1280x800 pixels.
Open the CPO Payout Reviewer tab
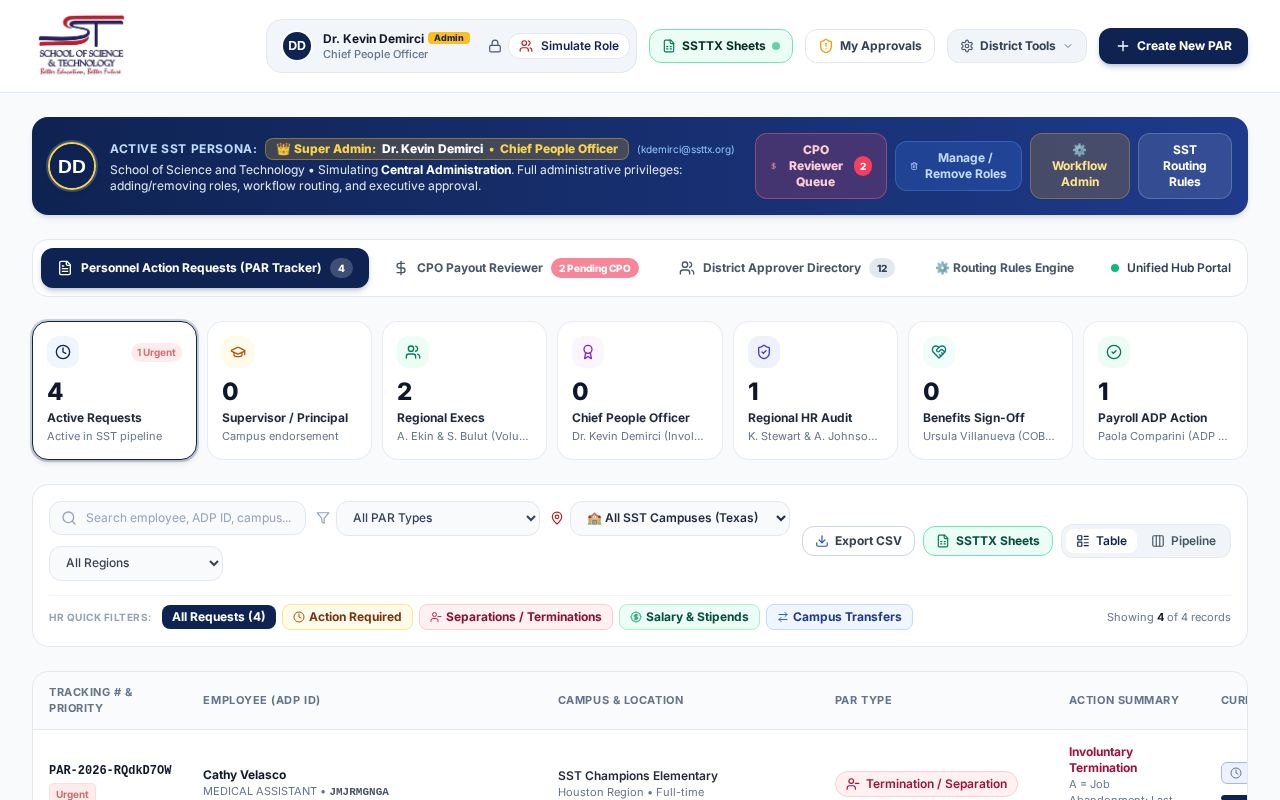click(x=517, y=268)
